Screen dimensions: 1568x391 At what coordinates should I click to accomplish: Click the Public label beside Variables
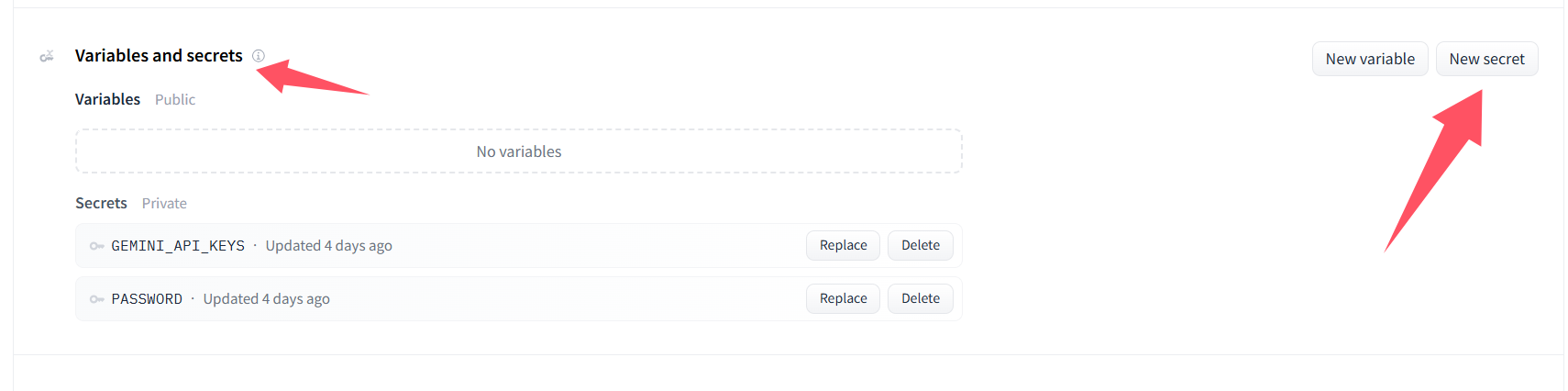click(x=175, y=99)
